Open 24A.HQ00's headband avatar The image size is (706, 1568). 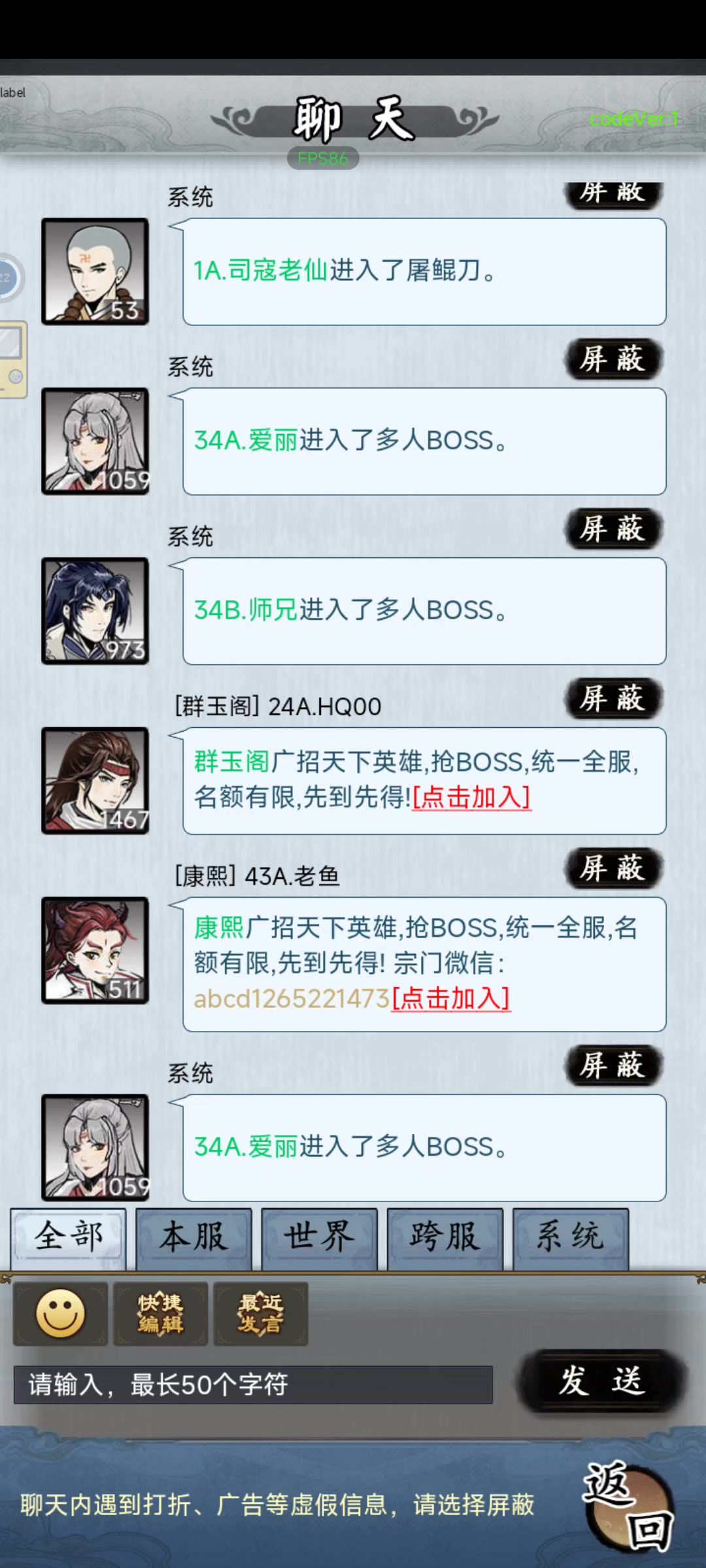[95, 781]
